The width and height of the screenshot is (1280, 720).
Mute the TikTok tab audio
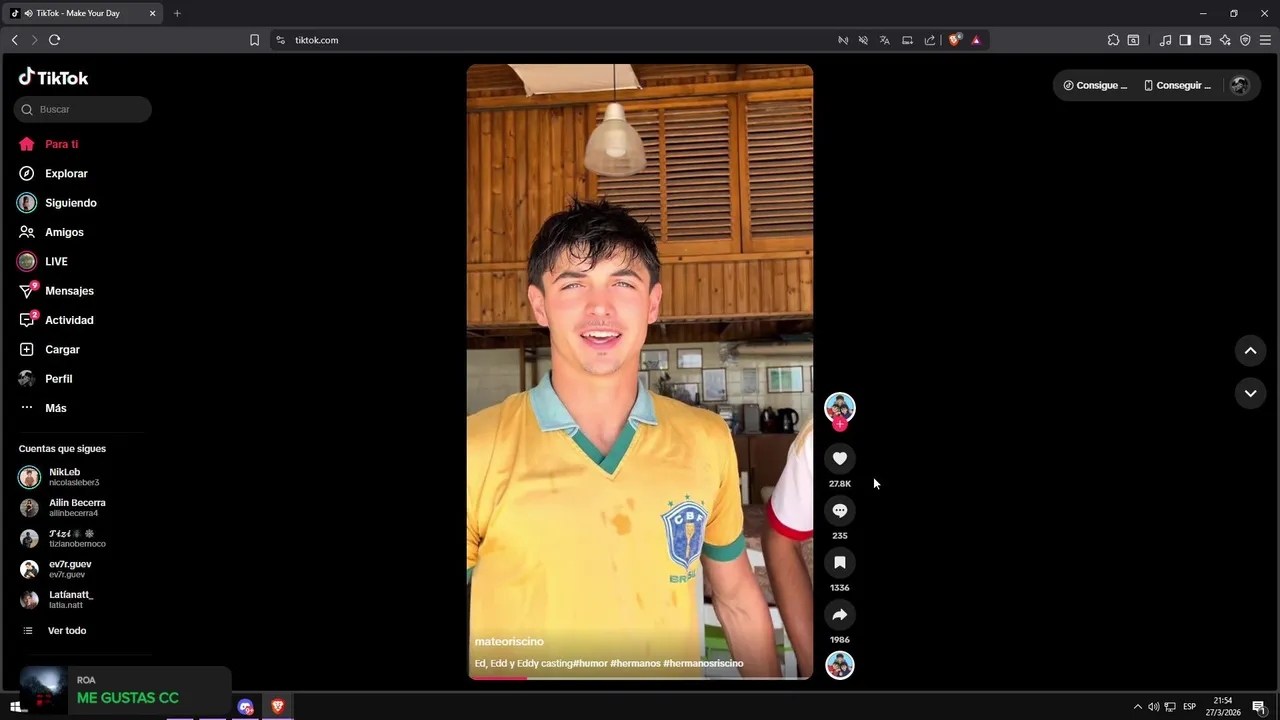[x=26, y=13]
